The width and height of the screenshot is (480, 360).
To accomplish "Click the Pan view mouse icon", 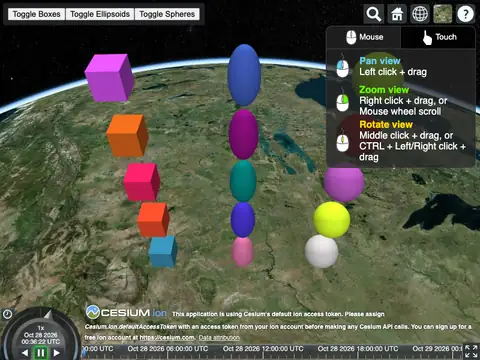I will pyautogui.click(x=342, y=66).
